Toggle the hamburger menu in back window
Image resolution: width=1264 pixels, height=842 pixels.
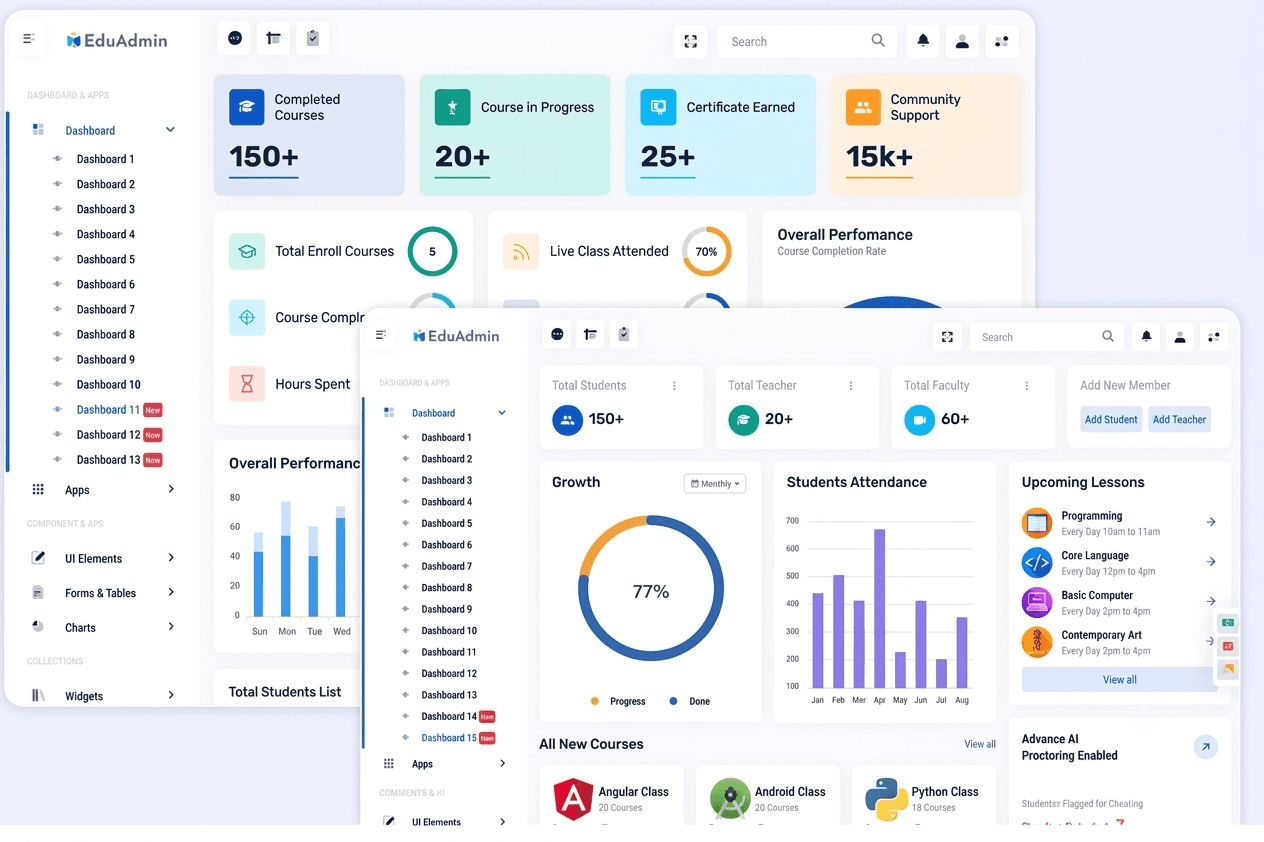29,39
